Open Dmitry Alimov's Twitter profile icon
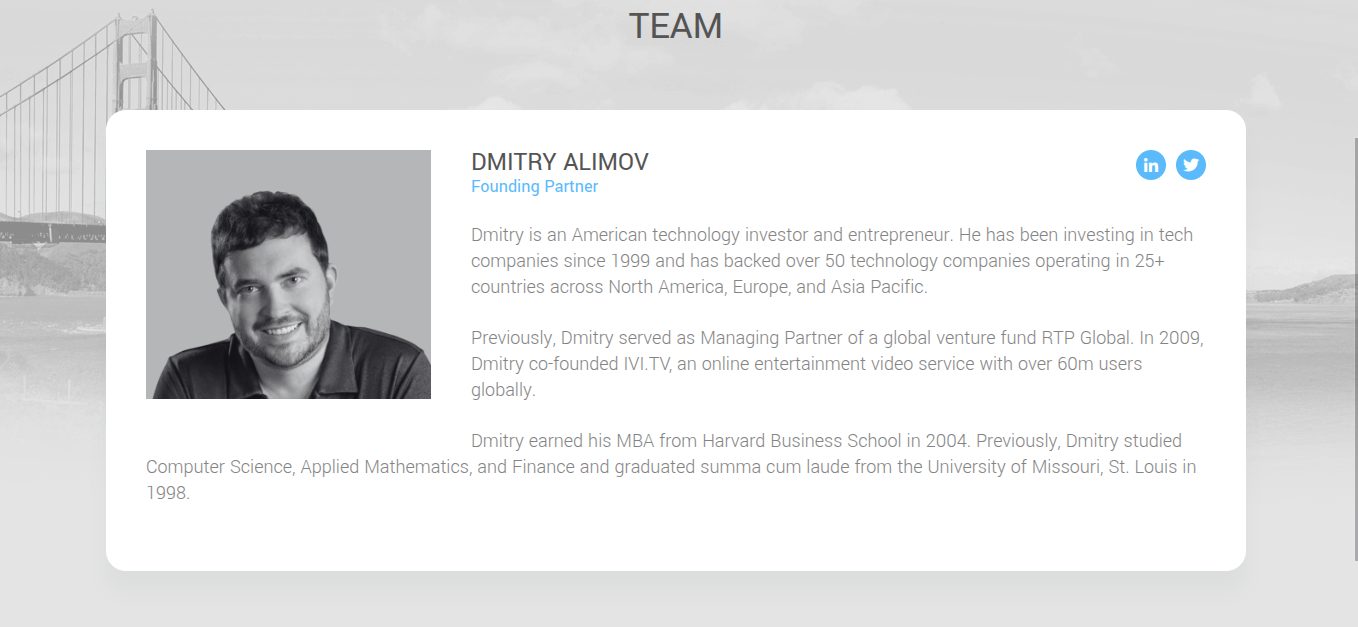Screen dimensions: 1358x627 [x=1190, y=165]
